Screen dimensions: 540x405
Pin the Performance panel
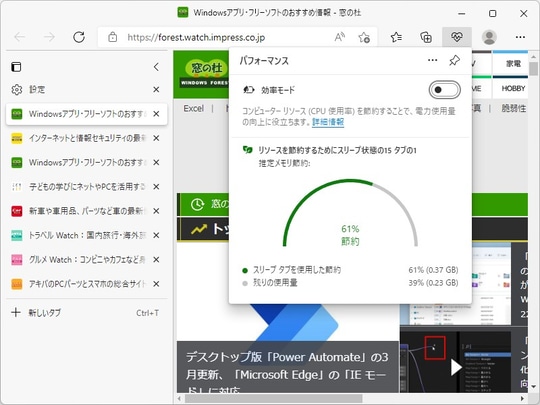point(455,60)
